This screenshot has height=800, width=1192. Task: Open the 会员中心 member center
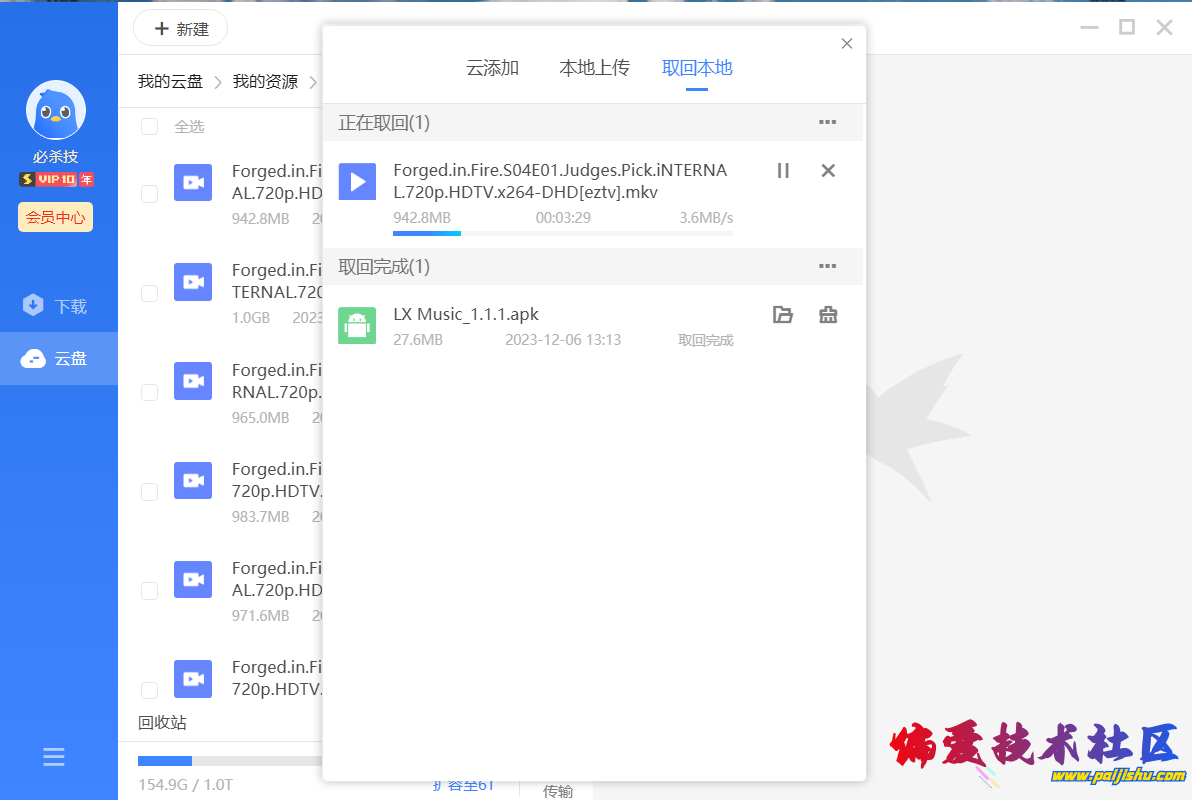point(55,217)
